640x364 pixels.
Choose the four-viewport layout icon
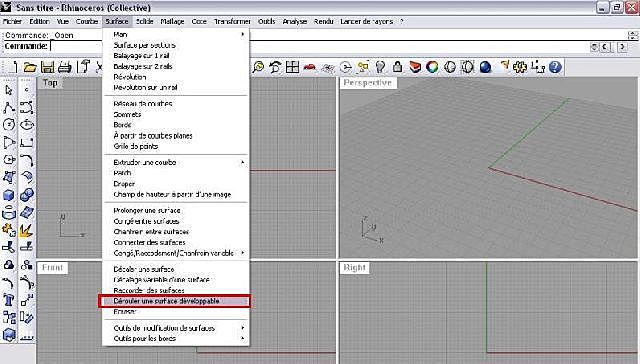[x=292, y=67]
